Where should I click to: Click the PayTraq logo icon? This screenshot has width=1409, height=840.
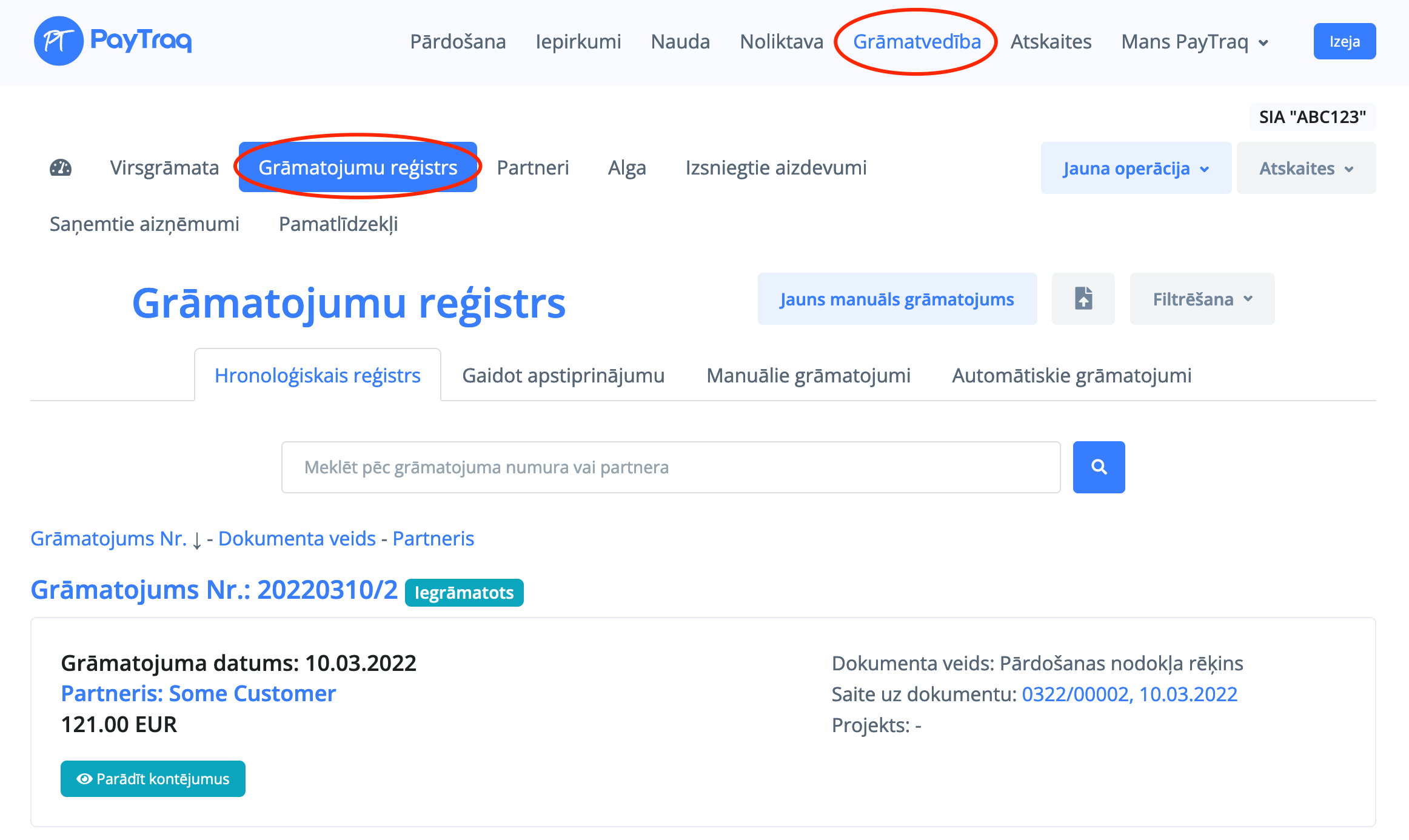click(58, 41)
